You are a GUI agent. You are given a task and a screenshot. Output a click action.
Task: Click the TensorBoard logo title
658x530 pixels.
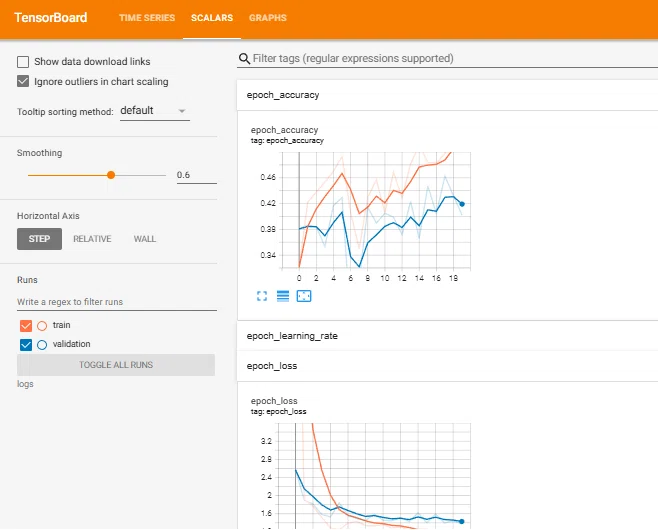[51, 18]
